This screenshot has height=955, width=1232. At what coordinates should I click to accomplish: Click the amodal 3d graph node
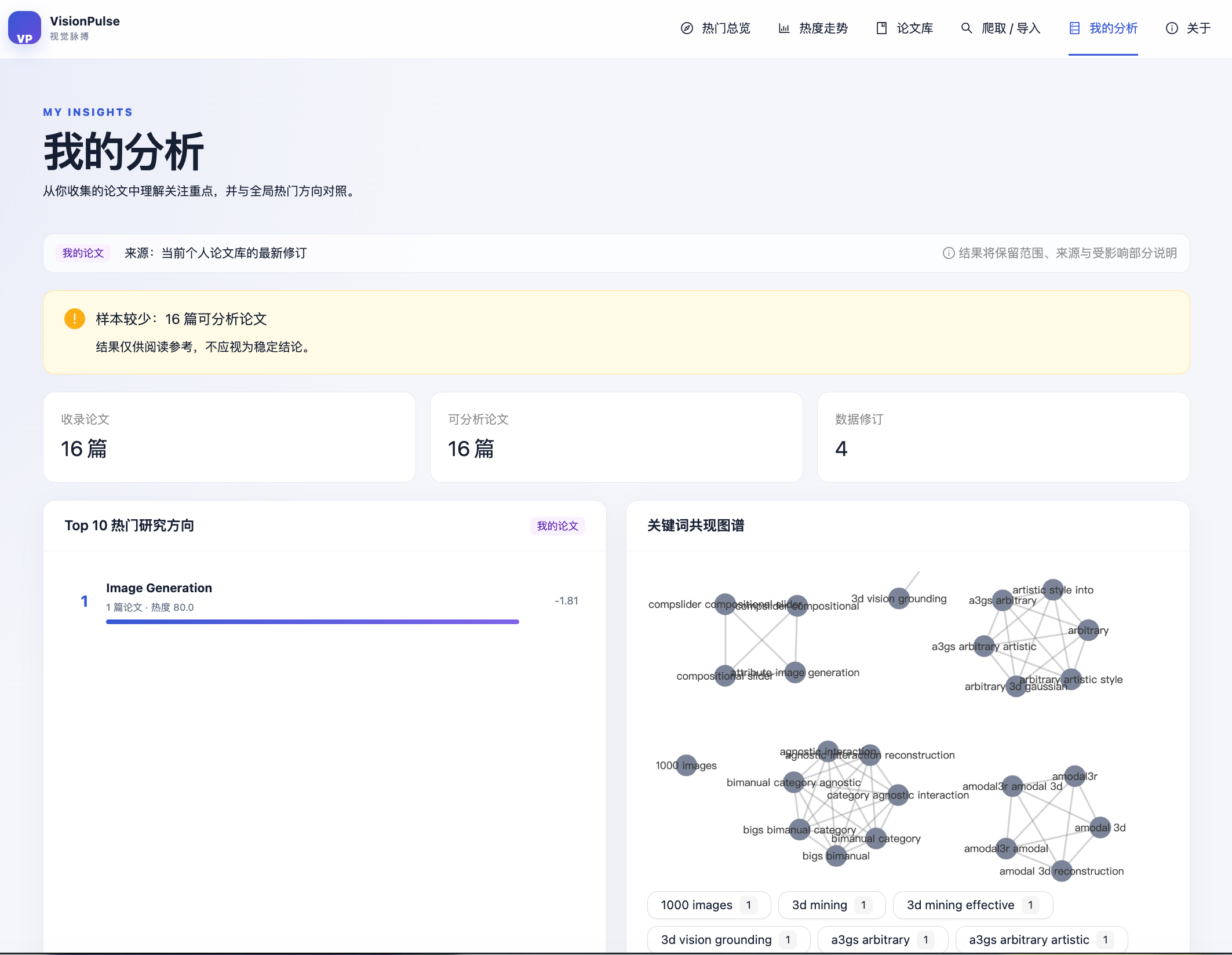pos(1100,828)
